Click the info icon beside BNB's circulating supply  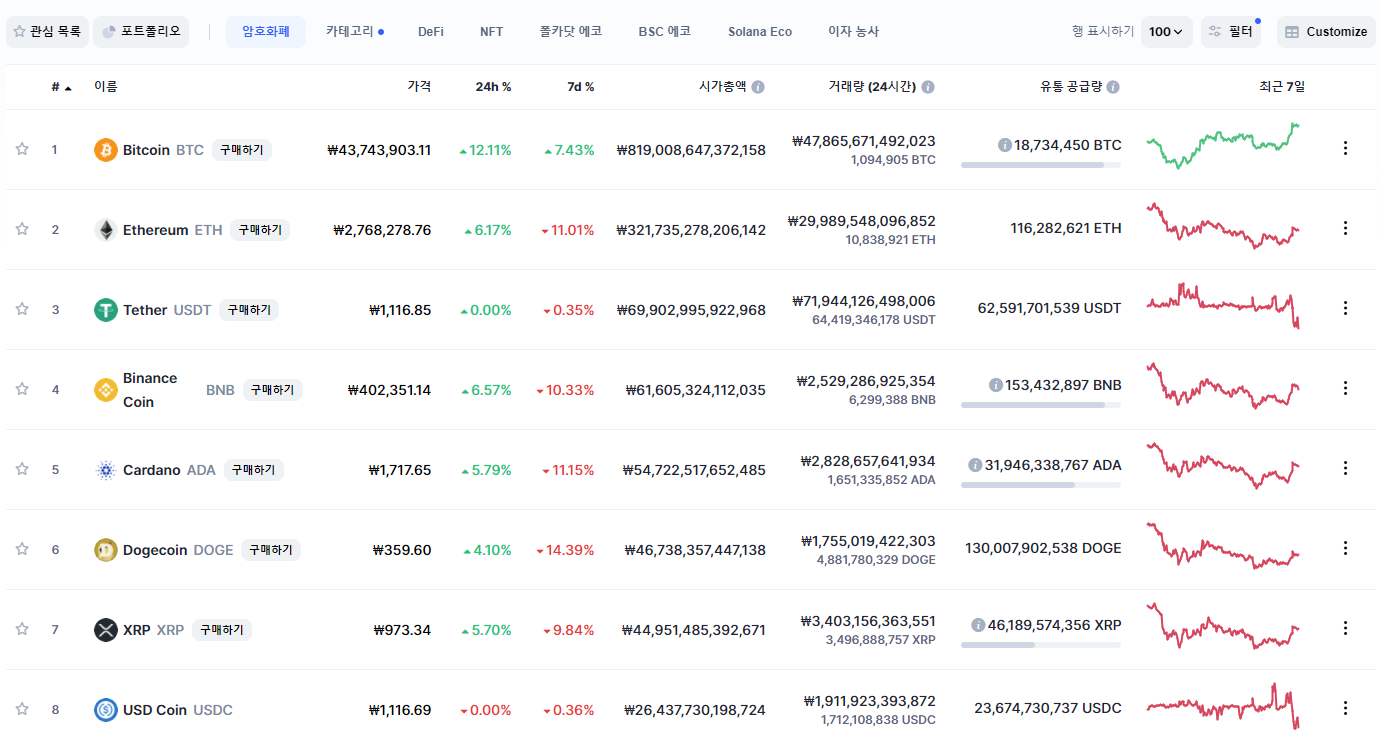point(995,385)
